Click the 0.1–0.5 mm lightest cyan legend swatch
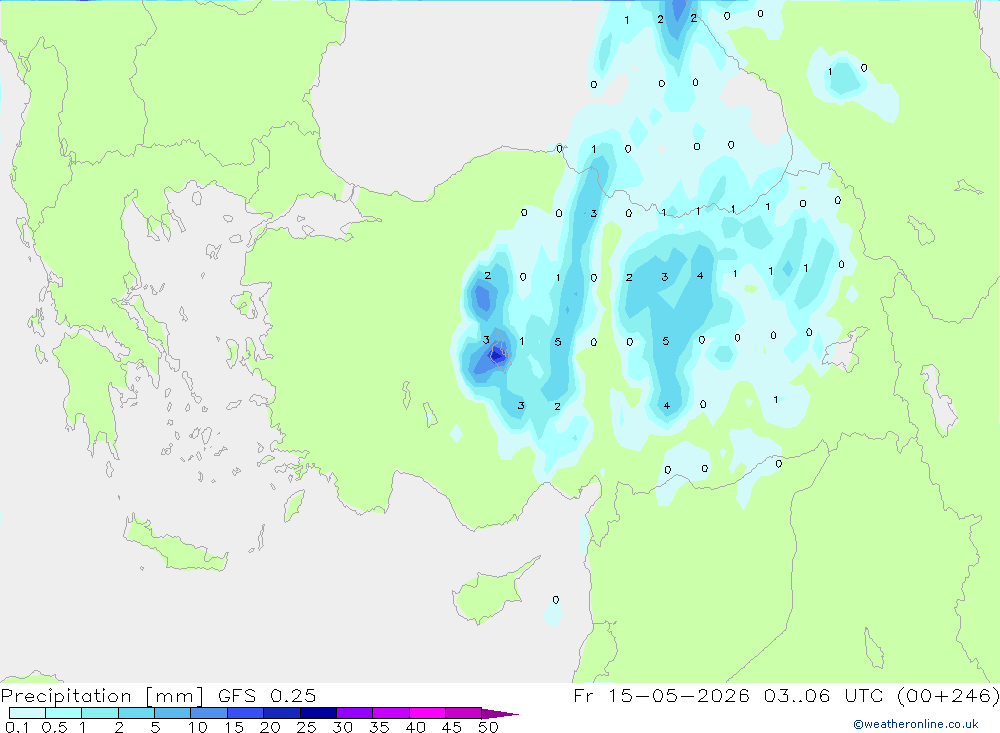This screenshot has width=1000, height=733. 27,713
